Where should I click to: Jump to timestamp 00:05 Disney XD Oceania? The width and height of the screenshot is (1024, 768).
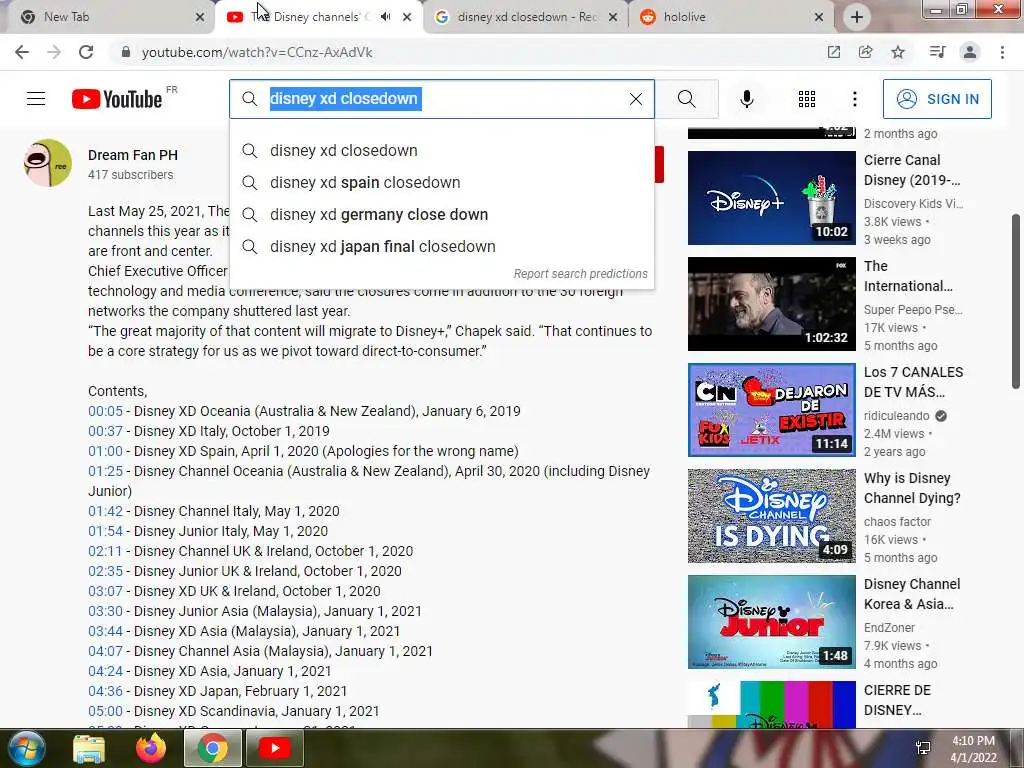tap(105, 411)
